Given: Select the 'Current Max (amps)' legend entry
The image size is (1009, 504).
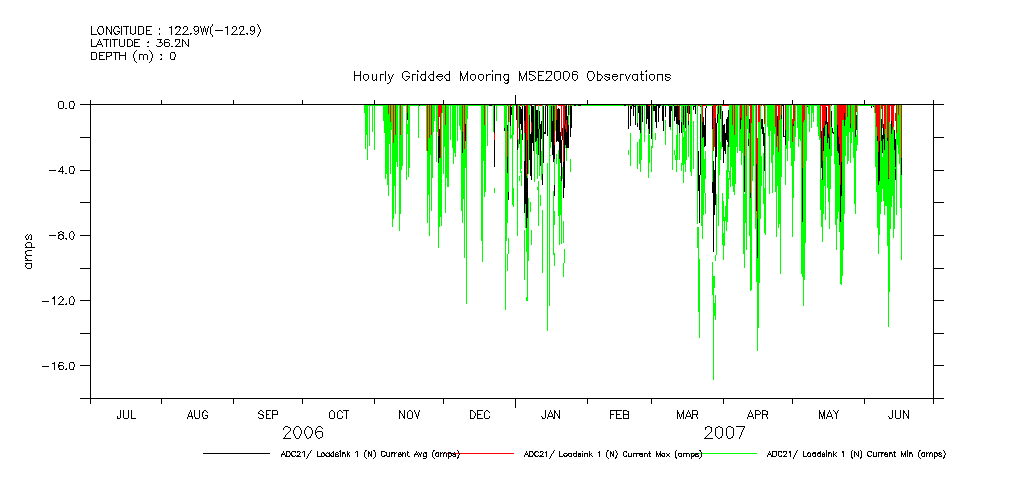Looking at the screenshot, I should click(612, 454).
